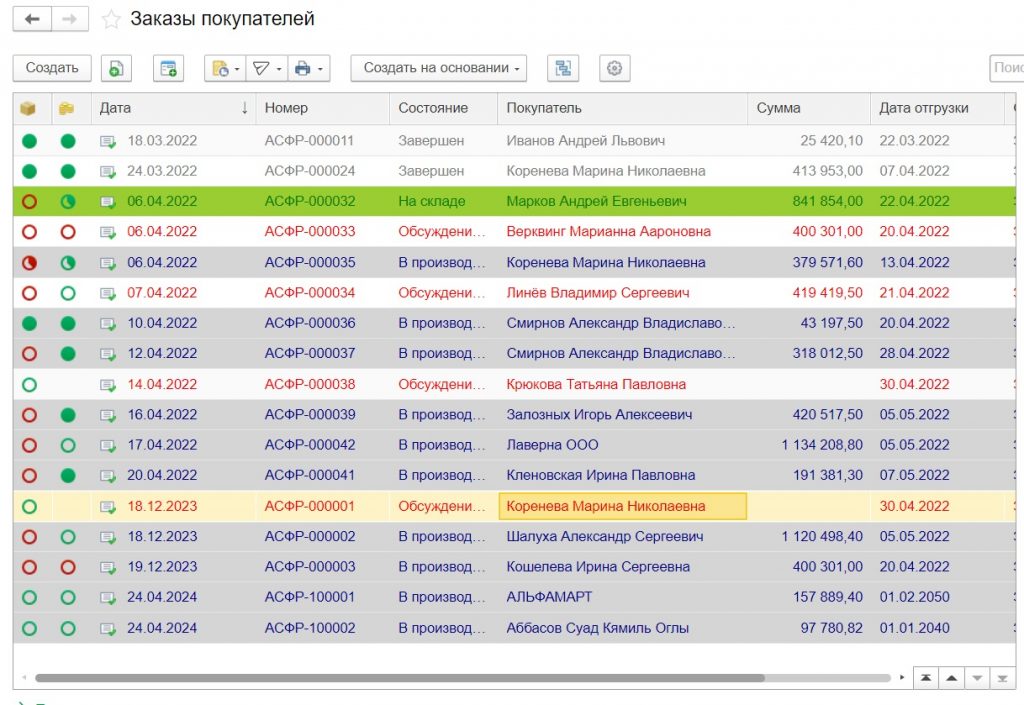Screen dimensions: 1024x705
Task: Jump to the last row with the scroll-to-bottom button
Action: 1002,678
